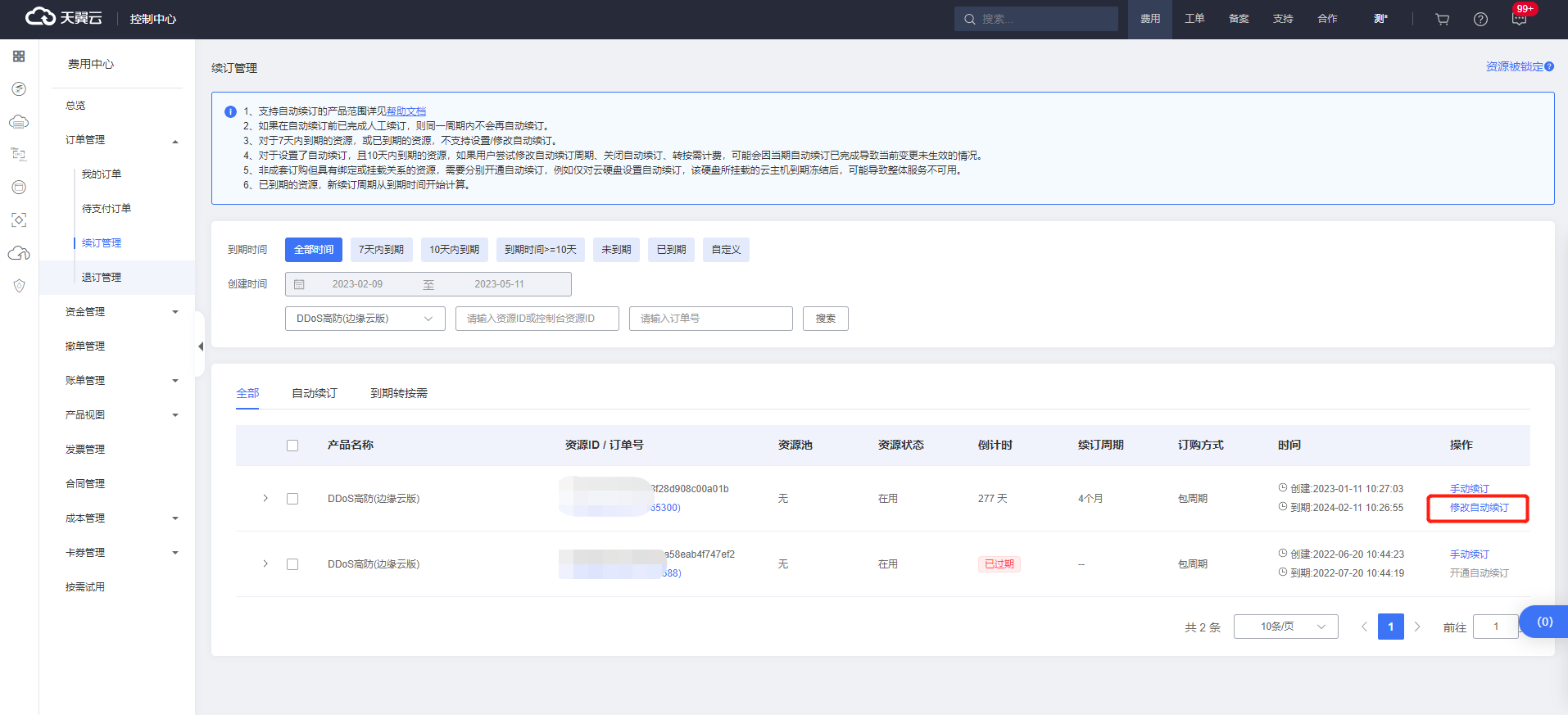Click the shield icon in left rail

19,286
